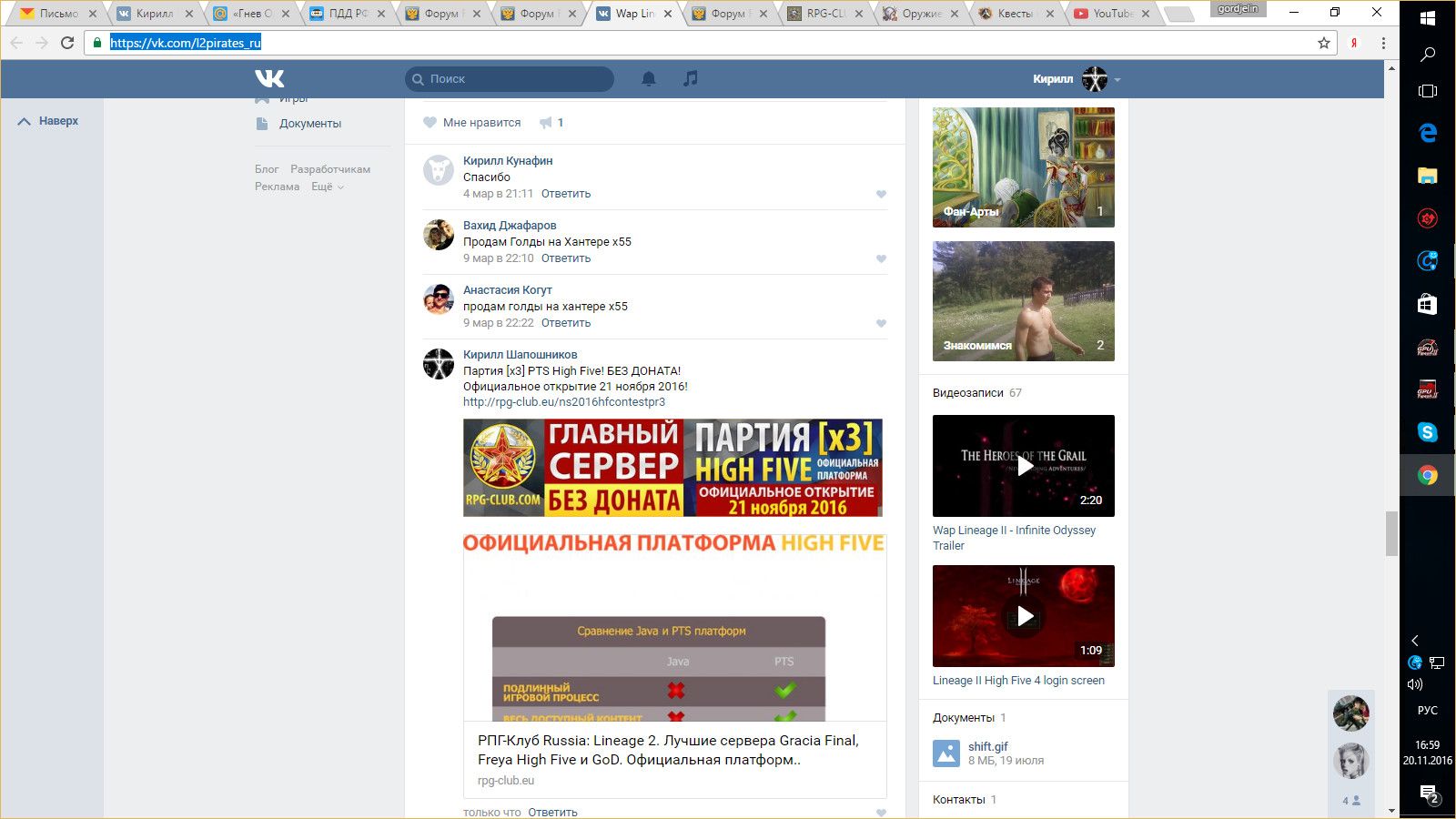Open Action Center notification icon
The image size is (1456, 819).
point(1430,794)
